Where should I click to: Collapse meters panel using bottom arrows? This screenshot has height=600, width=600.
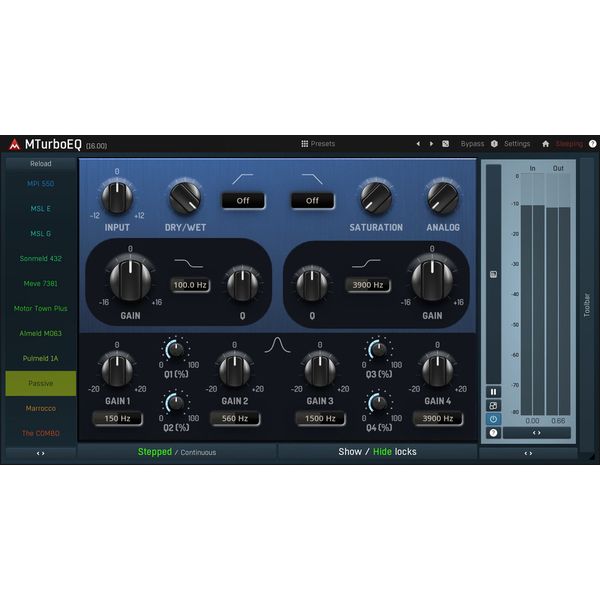(528, 453)
